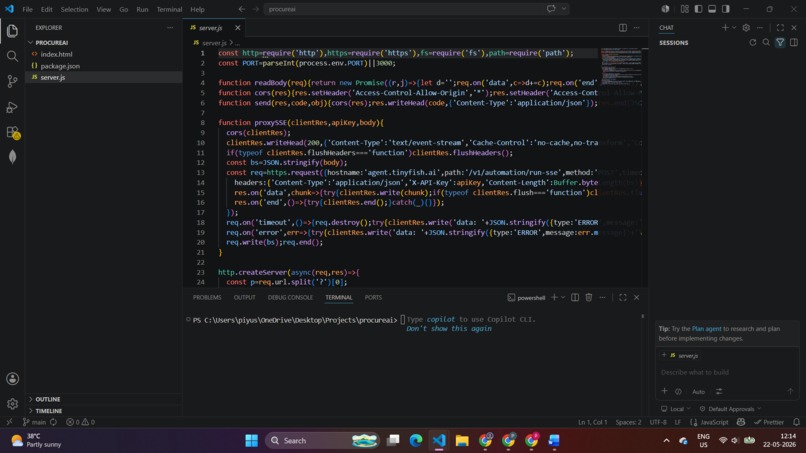Open the Manage gear in activity bar
The image size is (806, 453).
tap(12, 404)
